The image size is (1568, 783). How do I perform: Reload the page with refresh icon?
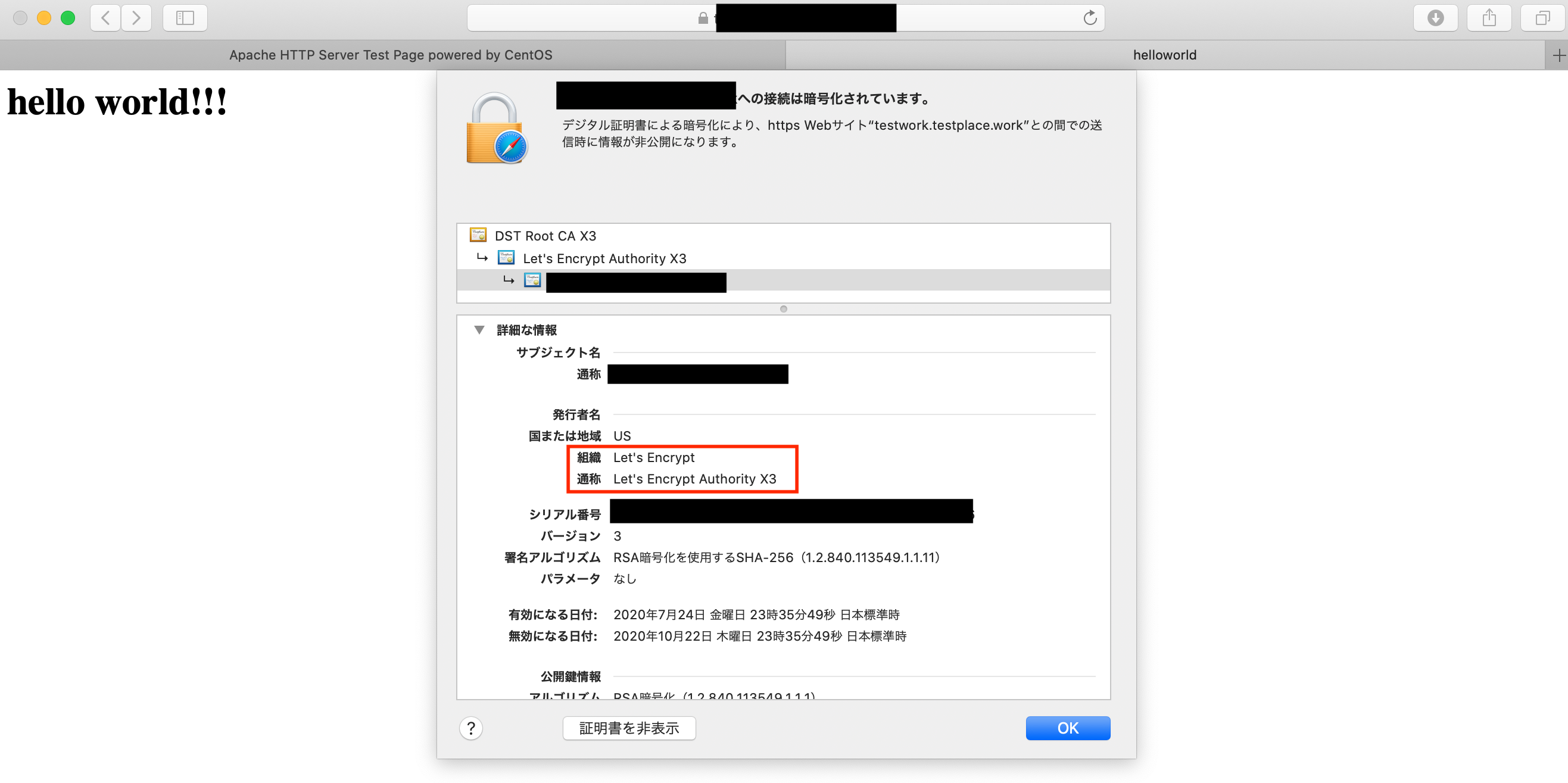click(1090, 18)
